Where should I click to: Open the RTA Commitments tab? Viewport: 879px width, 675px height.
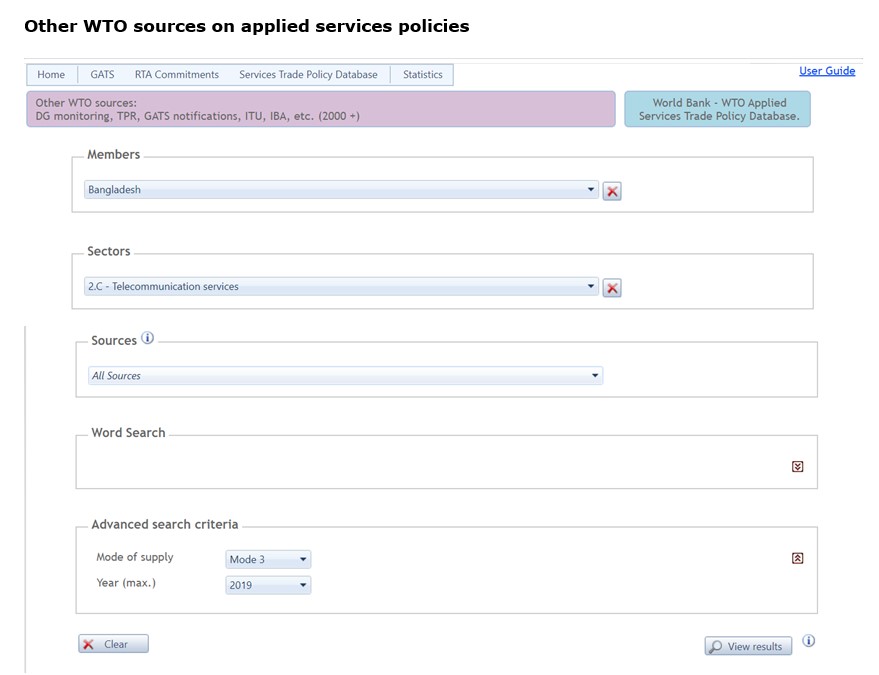coord(177,75)
